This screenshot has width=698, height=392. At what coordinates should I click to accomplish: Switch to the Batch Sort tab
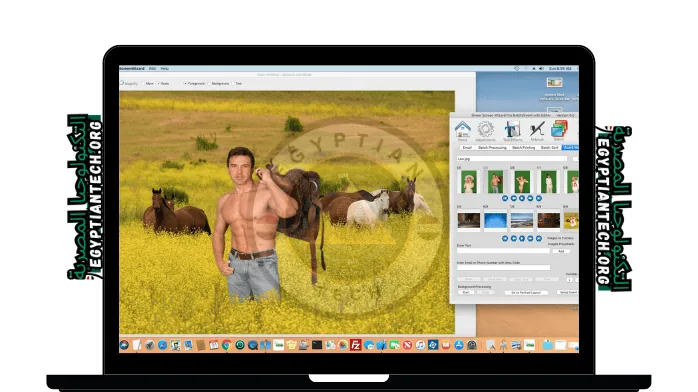549,147
